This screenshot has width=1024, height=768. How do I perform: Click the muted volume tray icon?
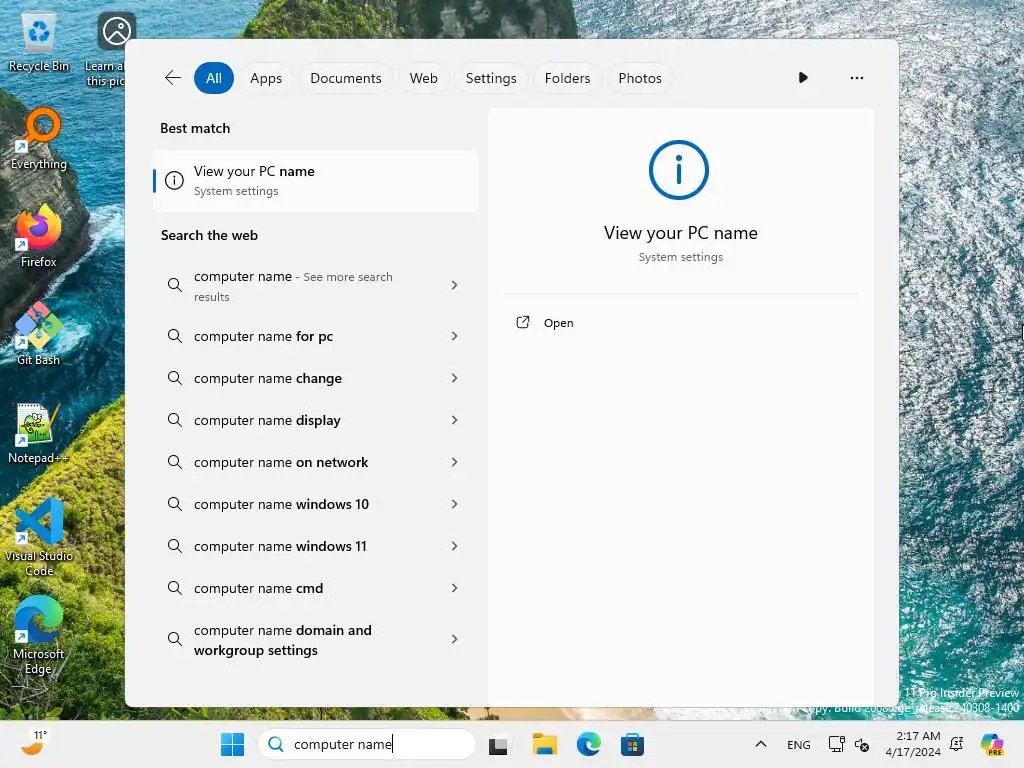coord(861,744)
